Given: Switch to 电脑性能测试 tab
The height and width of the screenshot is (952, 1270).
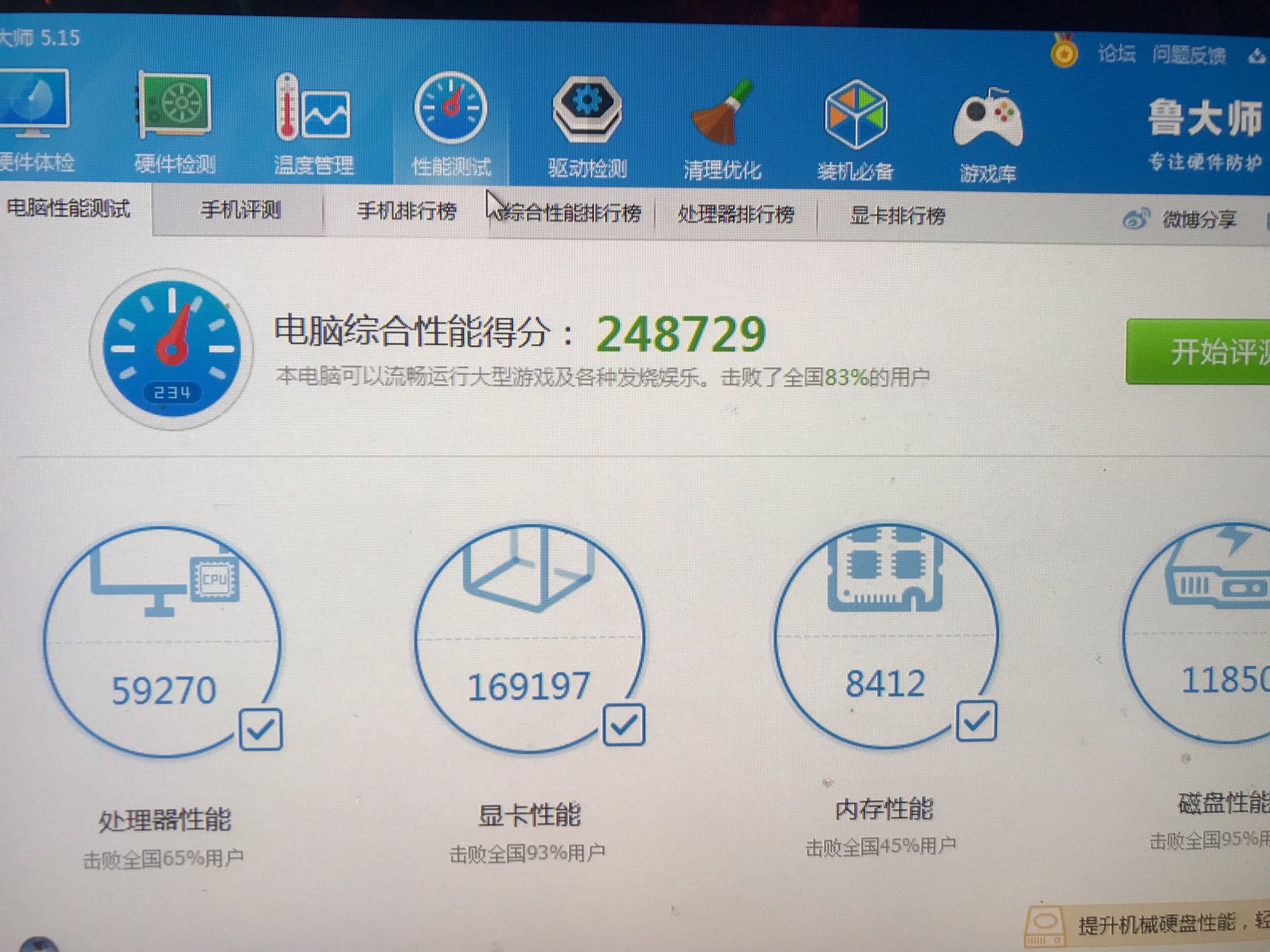Looking at the screenshot, I should click(69, 208).
